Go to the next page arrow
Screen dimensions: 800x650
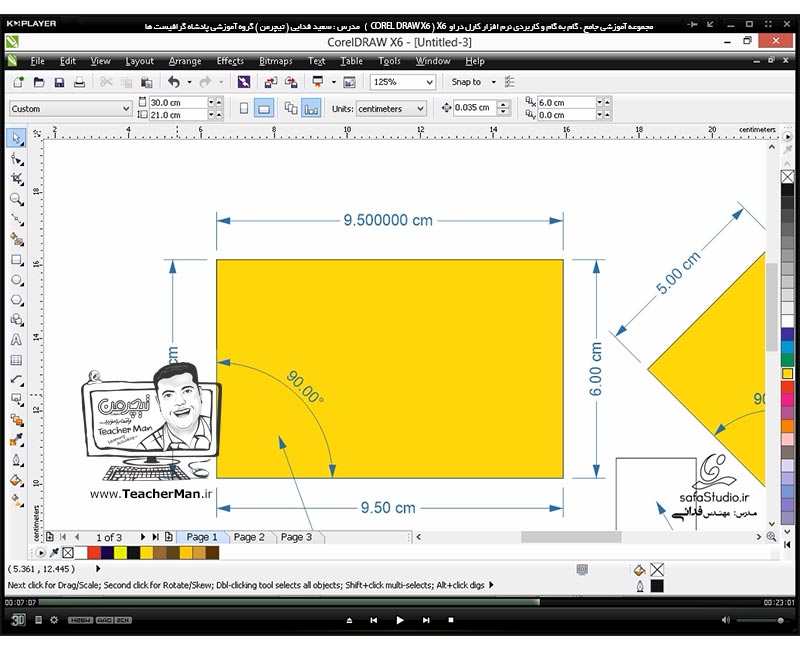[142, 537]
